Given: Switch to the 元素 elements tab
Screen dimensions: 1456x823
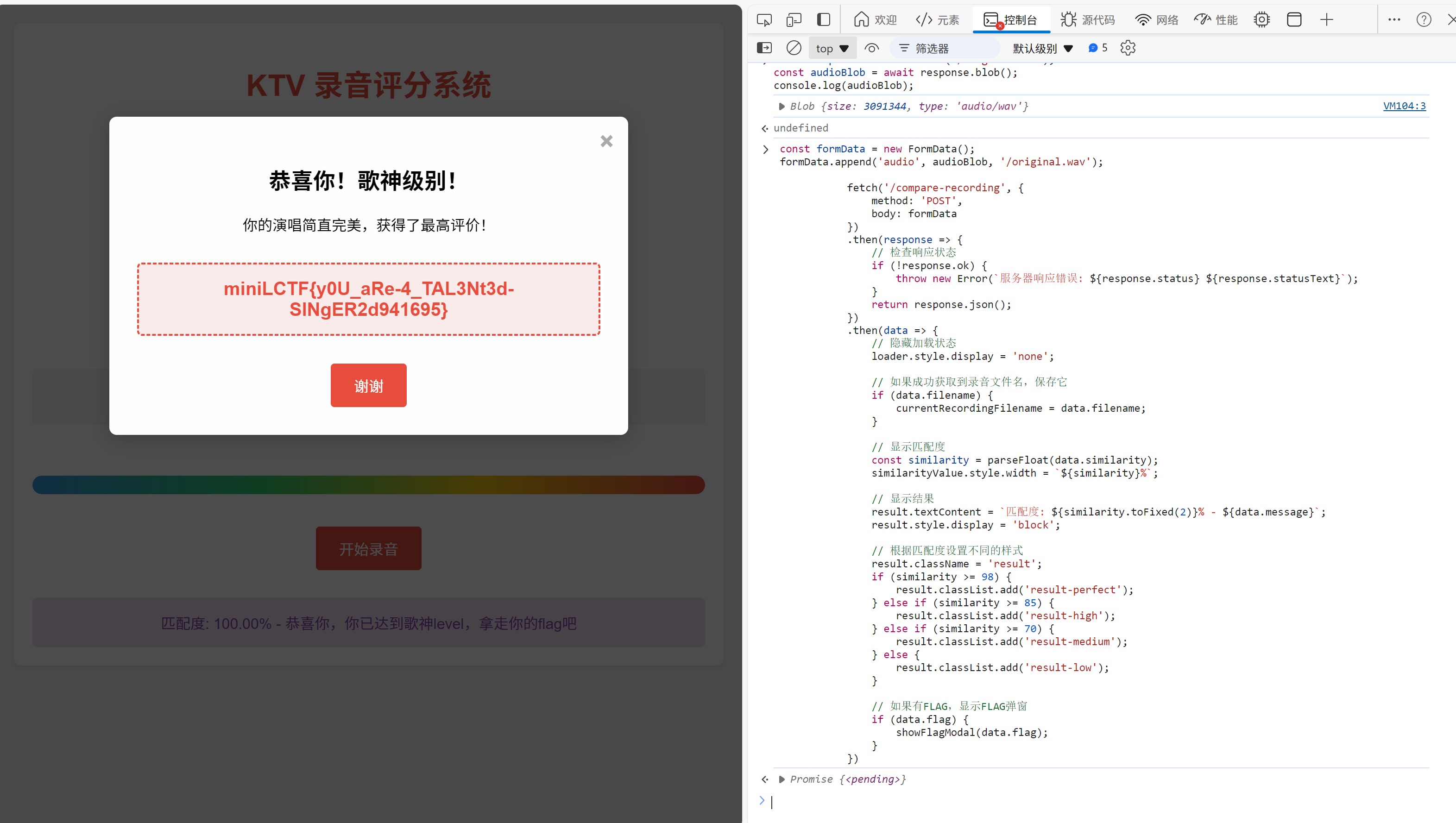Looking at the screenshot, I should click(x=937, y=20).
